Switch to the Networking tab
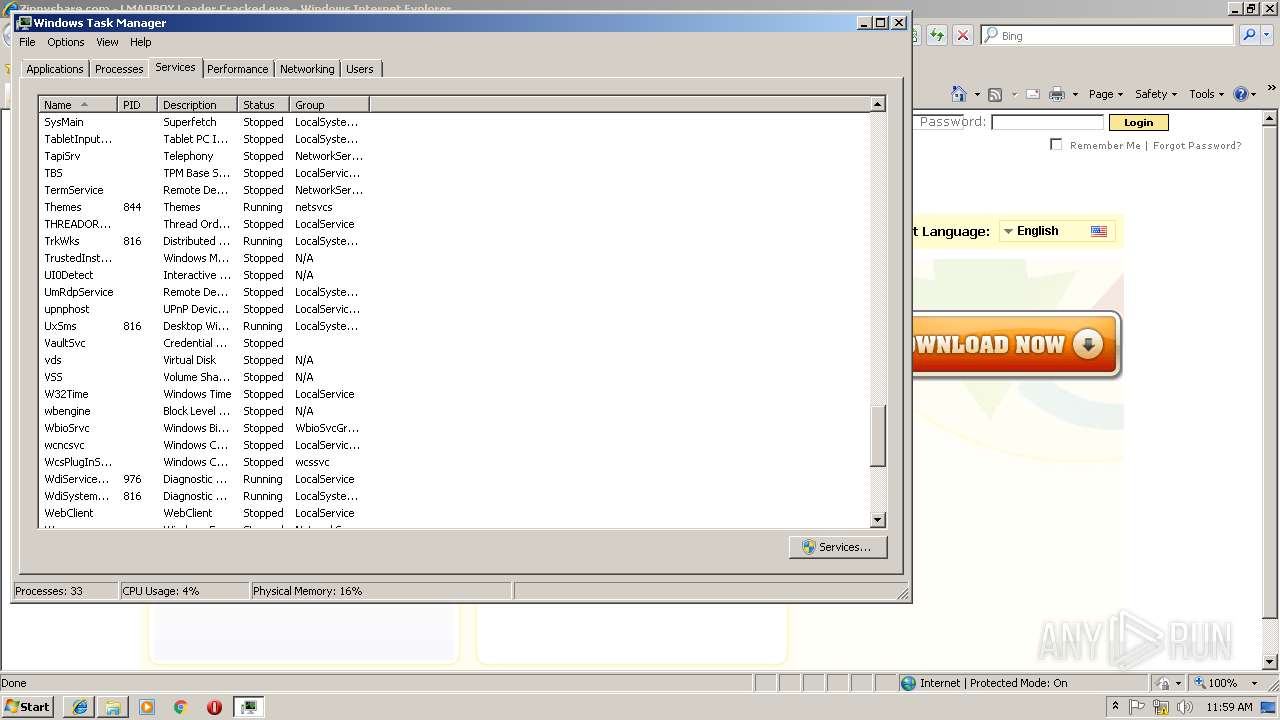Screen dimensions: 1280x720 tap(307, 69)
